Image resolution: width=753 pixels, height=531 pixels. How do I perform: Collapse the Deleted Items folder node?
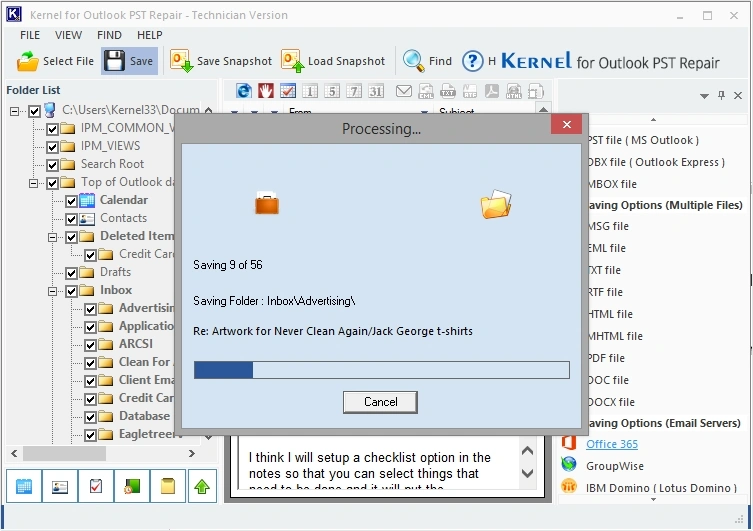tap(52, 237)
